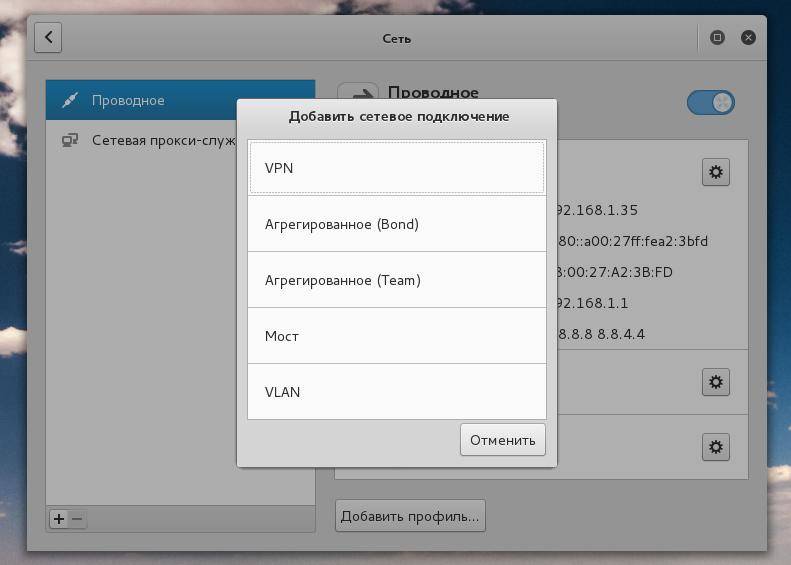This screenshot has height=565, width=791.
Task: Toggle the Проводное connection switch
Action: 711,102
